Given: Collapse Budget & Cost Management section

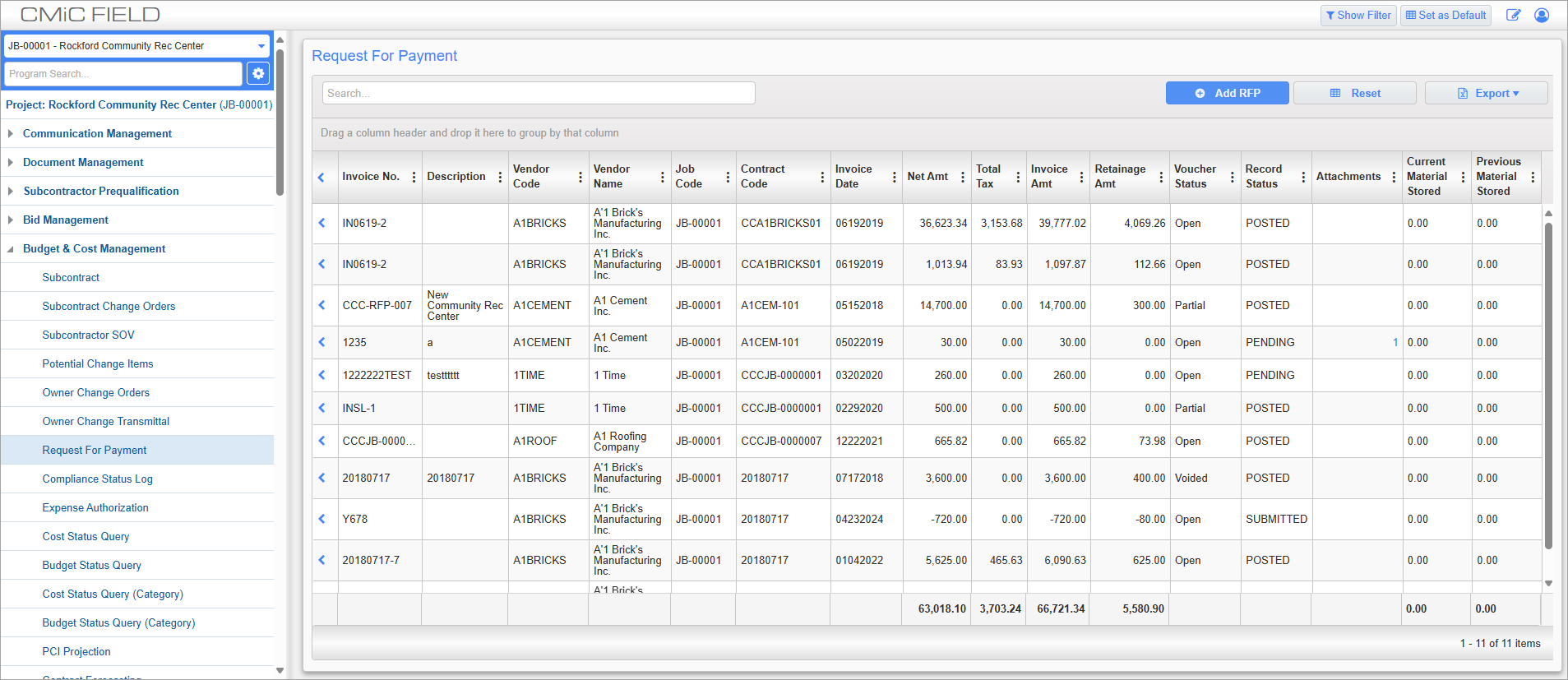Looking at the screenshot, I should [11, 248].
